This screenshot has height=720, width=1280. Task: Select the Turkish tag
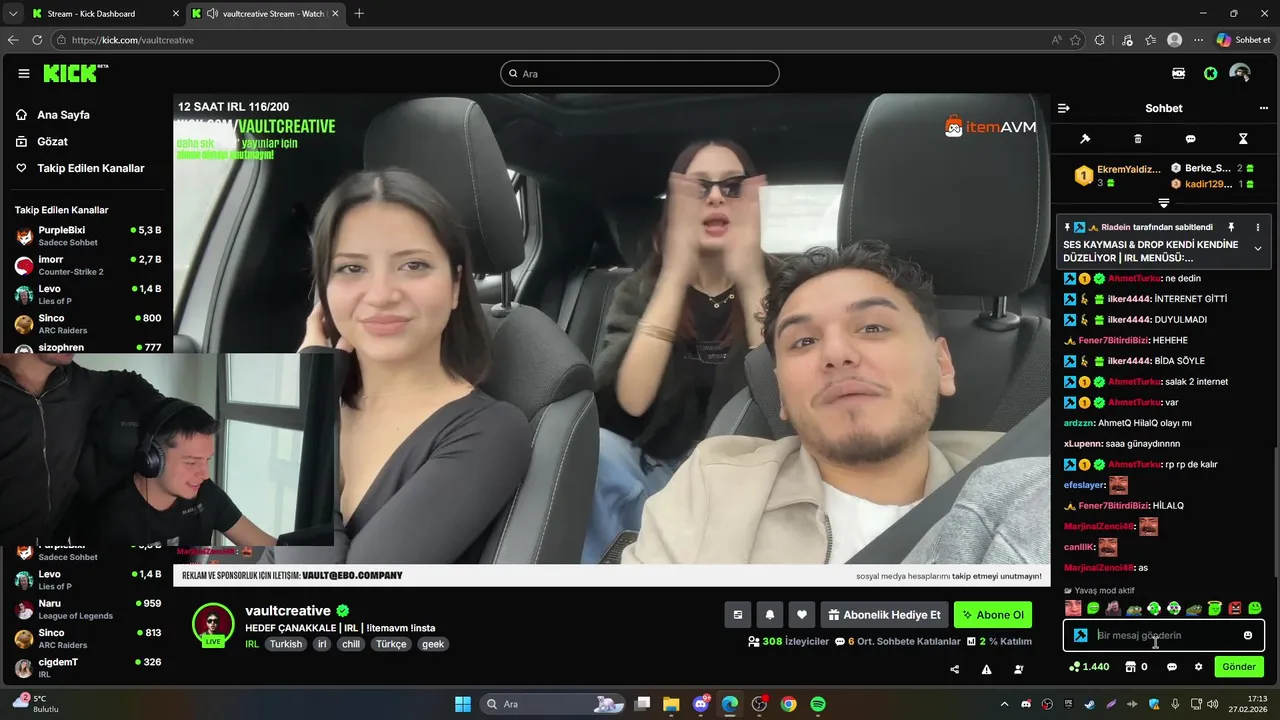pyautogui.click(x=285, y=644)
